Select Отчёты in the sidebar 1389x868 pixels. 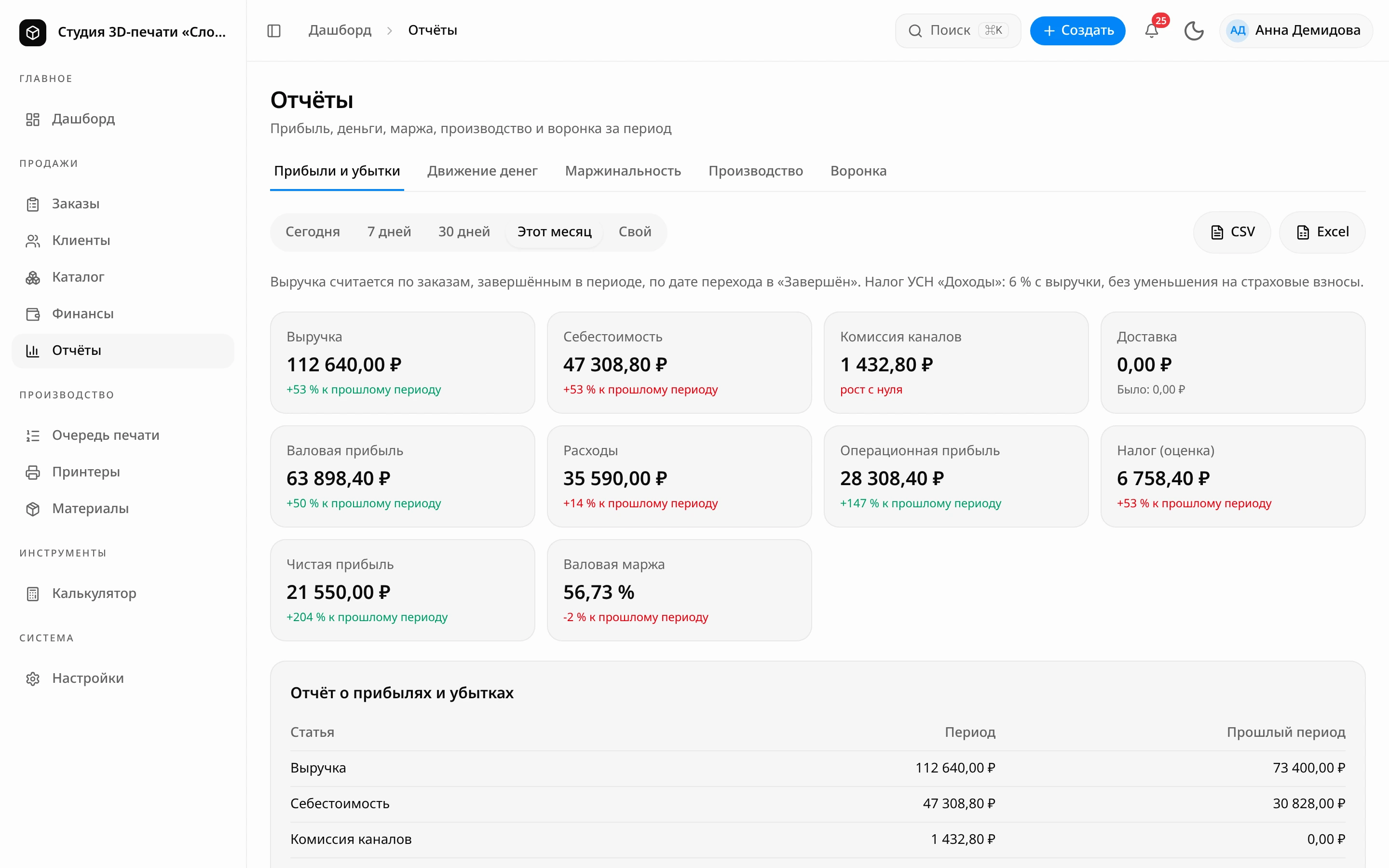[123, 351]
